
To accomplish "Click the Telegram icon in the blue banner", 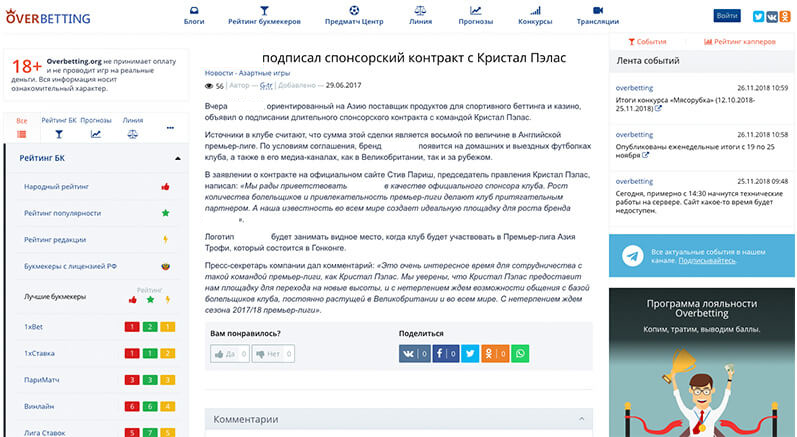I will pos(633,256).
